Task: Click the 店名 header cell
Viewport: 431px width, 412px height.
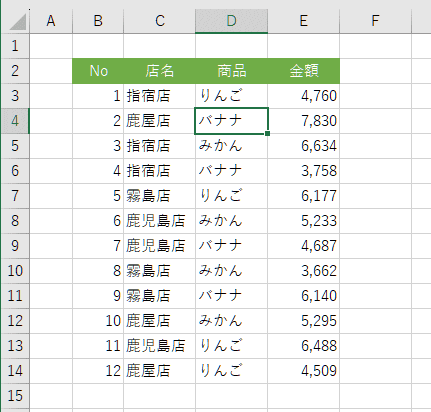Action: coord(159,71)
